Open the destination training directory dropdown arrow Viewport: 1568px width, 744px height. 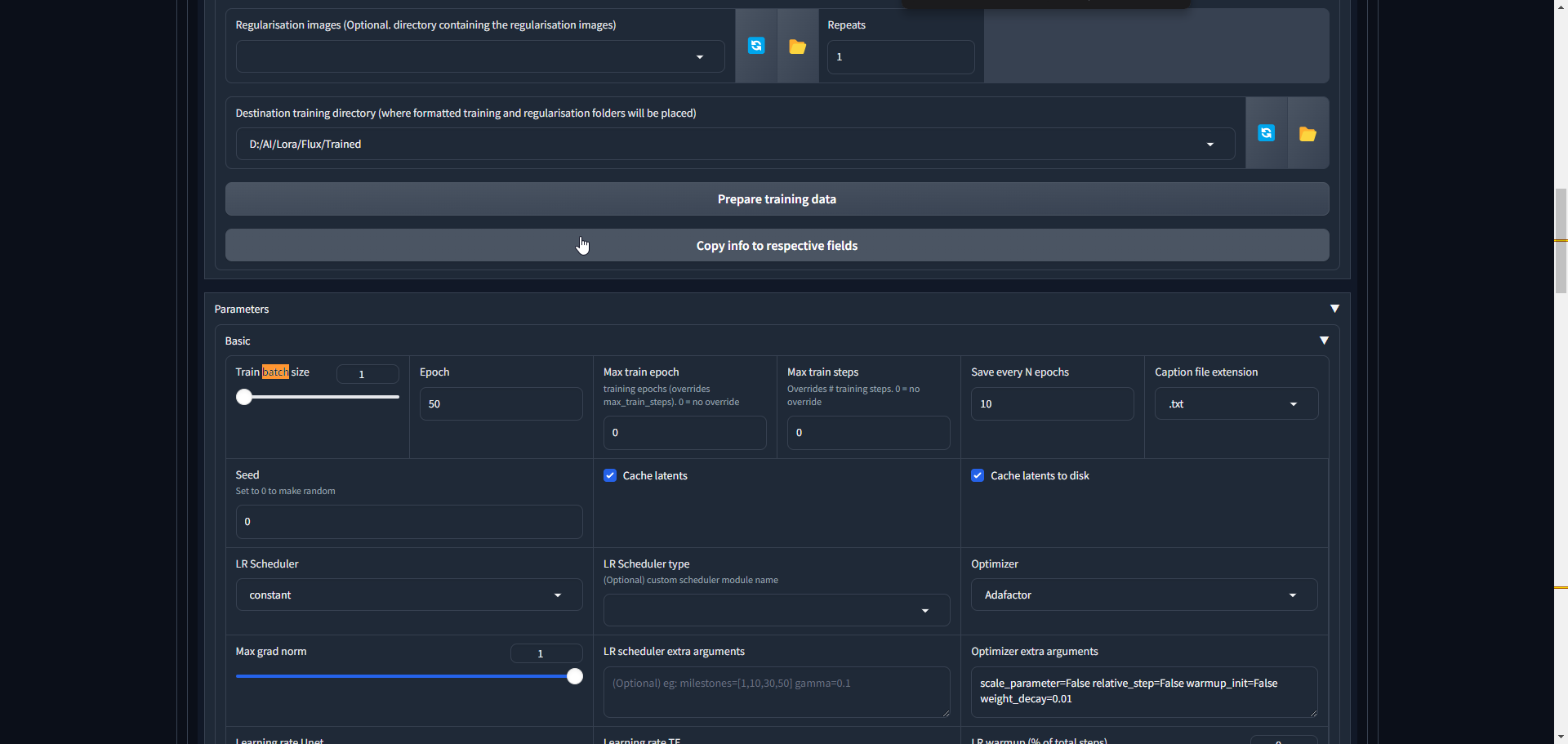coord(1210,145)
